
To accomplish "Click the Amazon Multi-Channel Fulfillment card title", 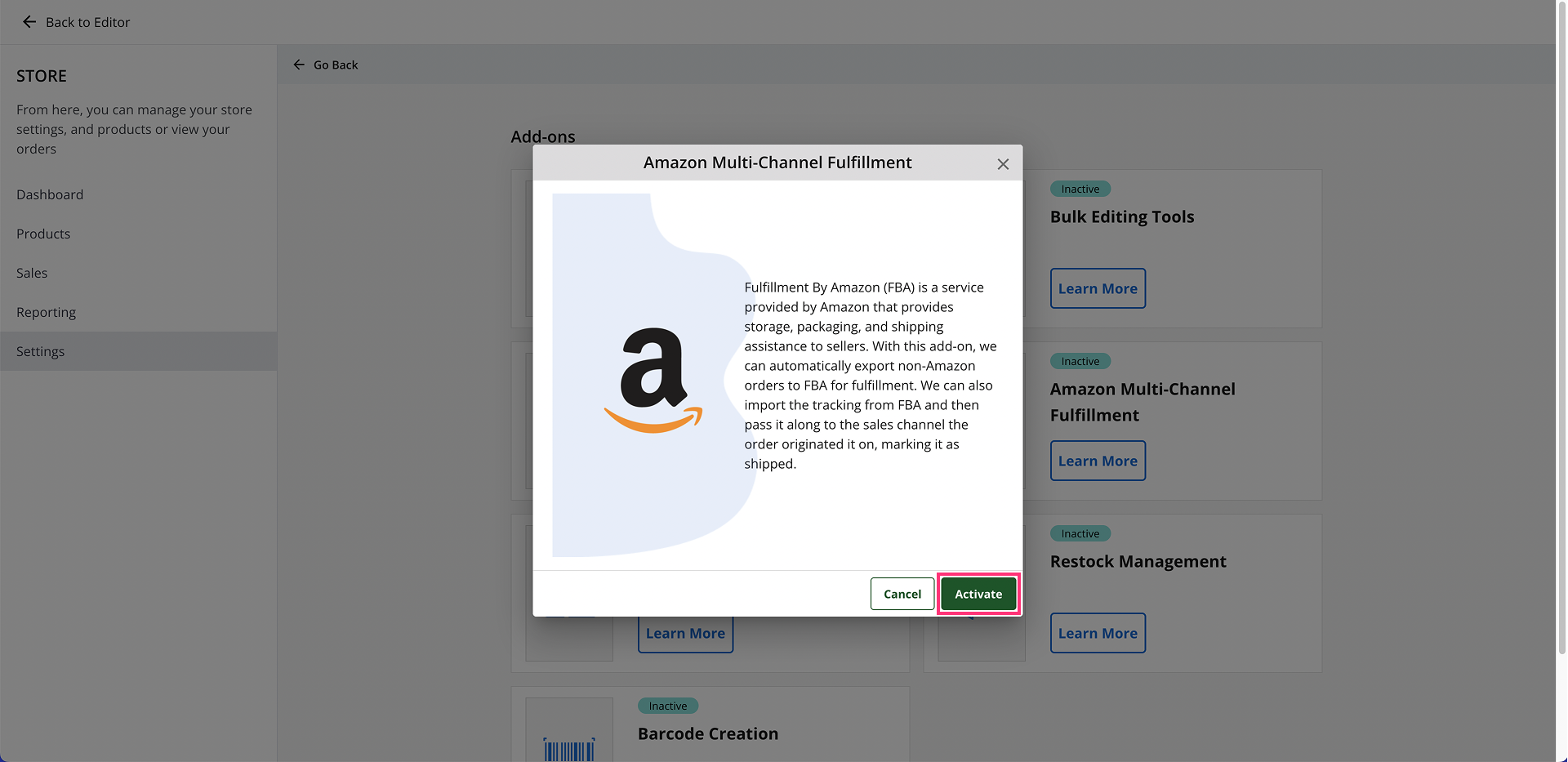I will pyautogui.click(x=1143, y=402).
